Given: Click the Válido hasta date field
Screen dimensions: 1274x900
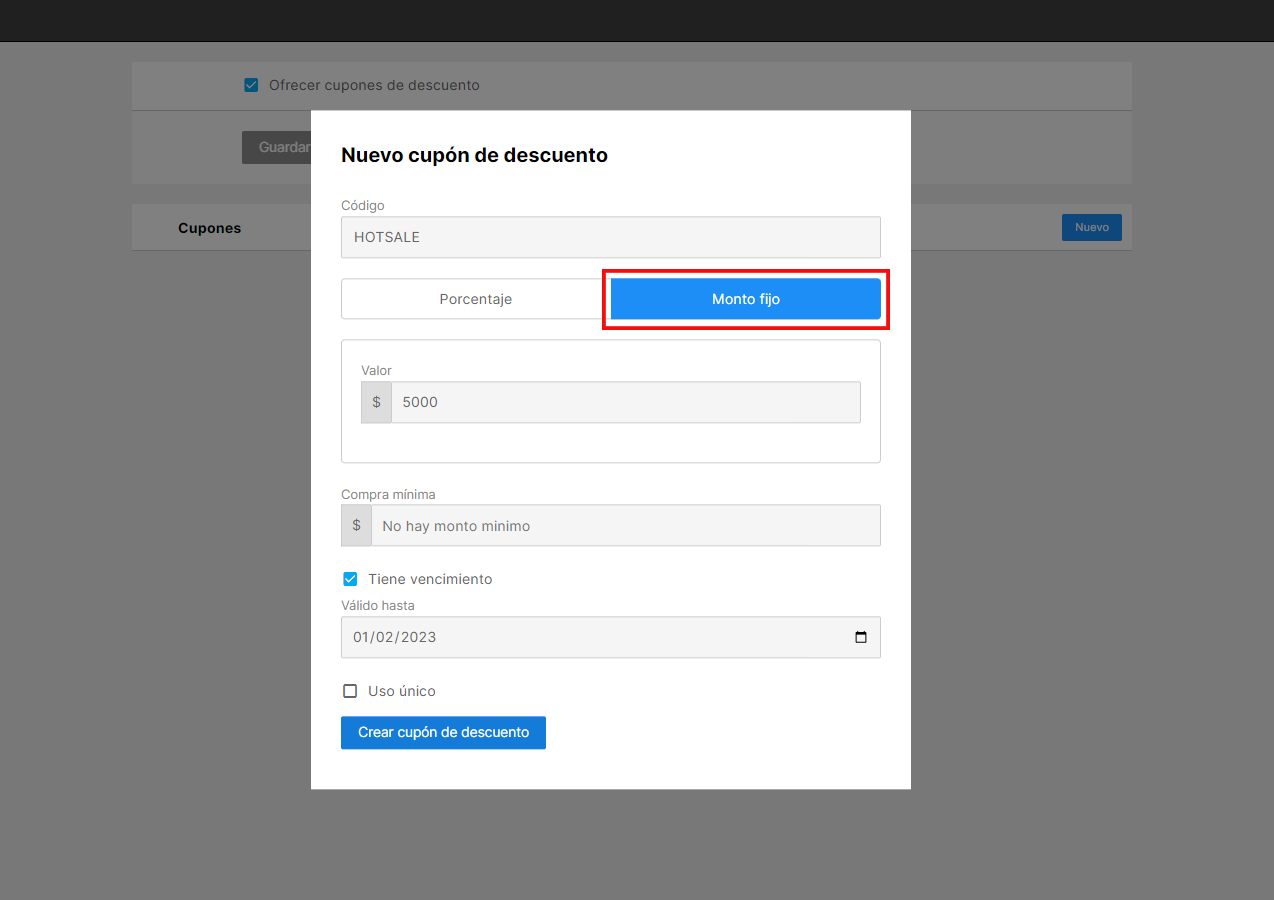Looking at the screenshot, I should tap(611, 637).
